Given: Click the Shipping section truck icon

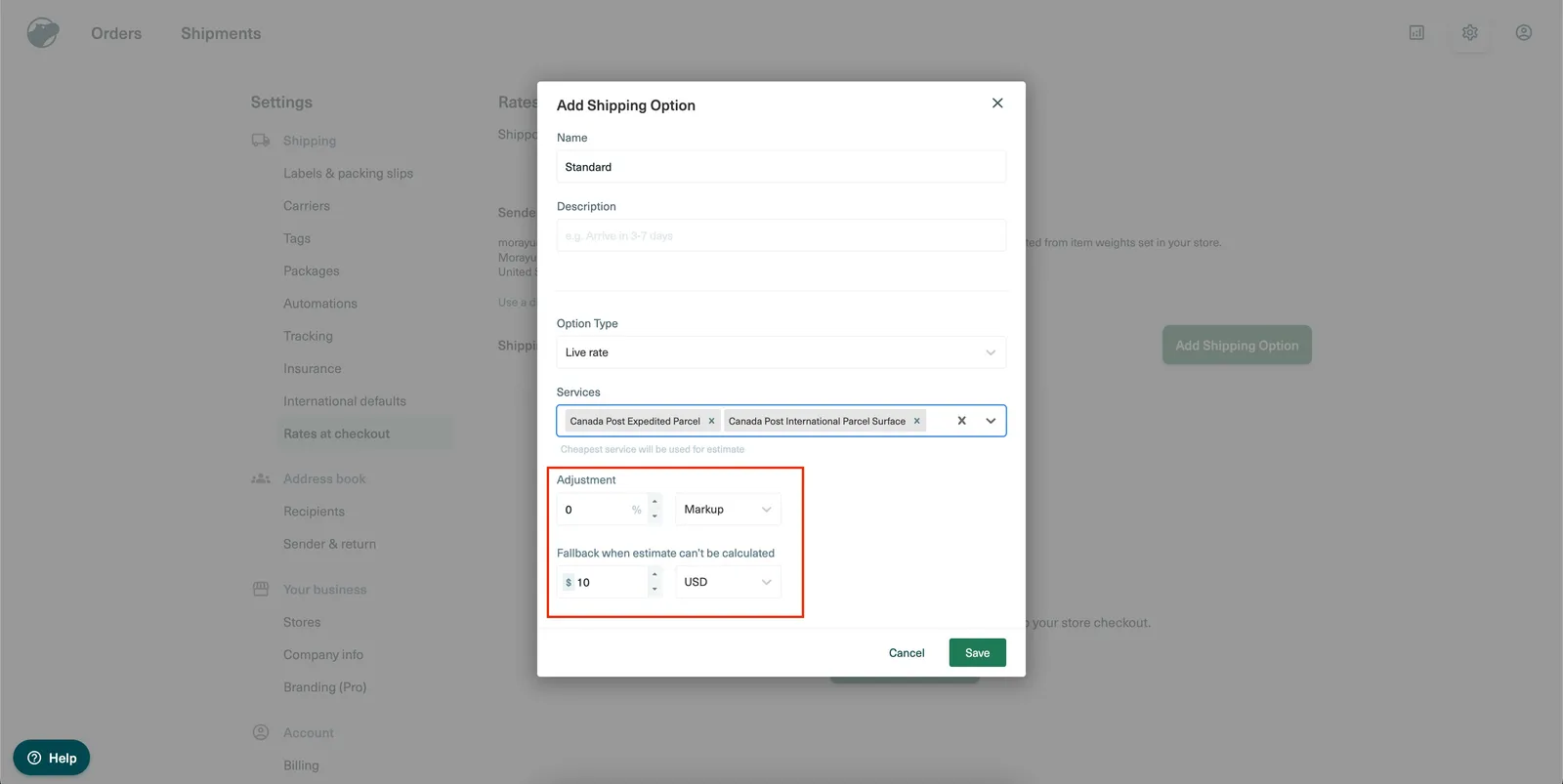Looking at the screenshot, I should point(261,141).
